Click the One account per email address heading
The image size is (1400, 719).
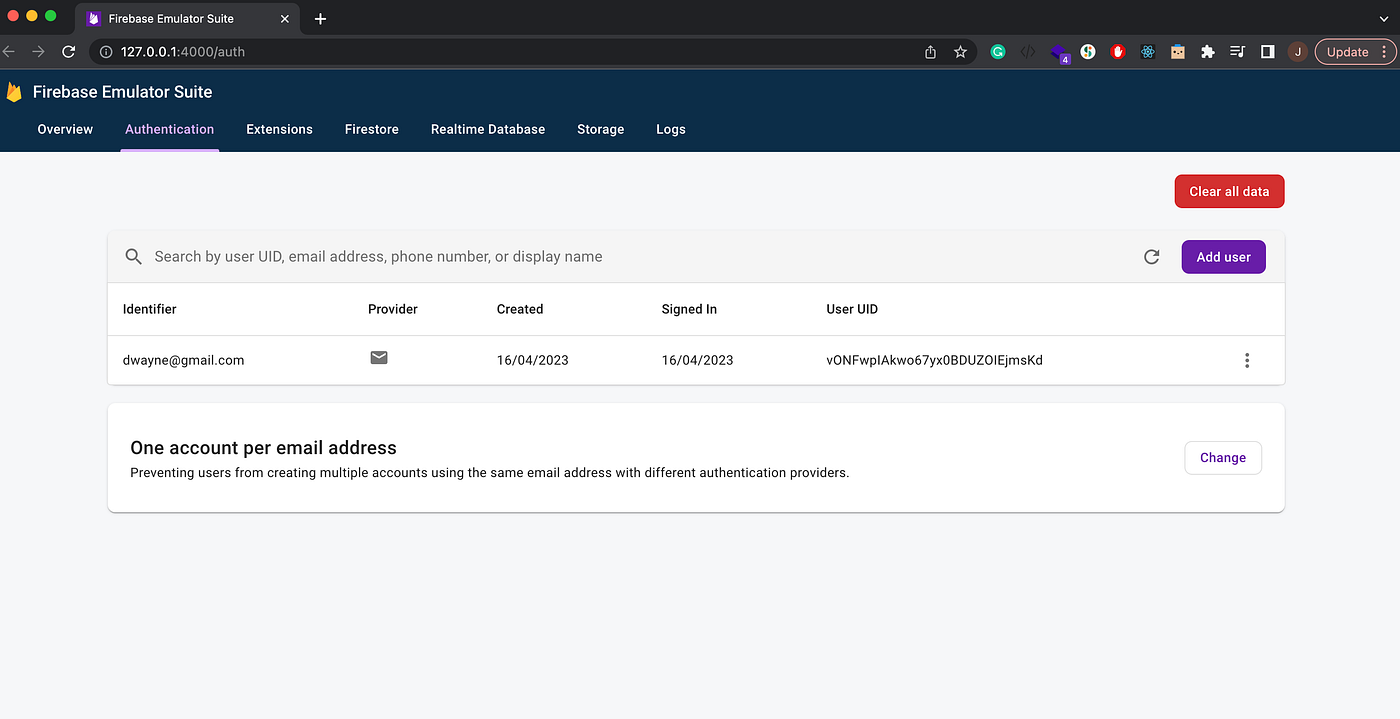[x=263, y=448]
